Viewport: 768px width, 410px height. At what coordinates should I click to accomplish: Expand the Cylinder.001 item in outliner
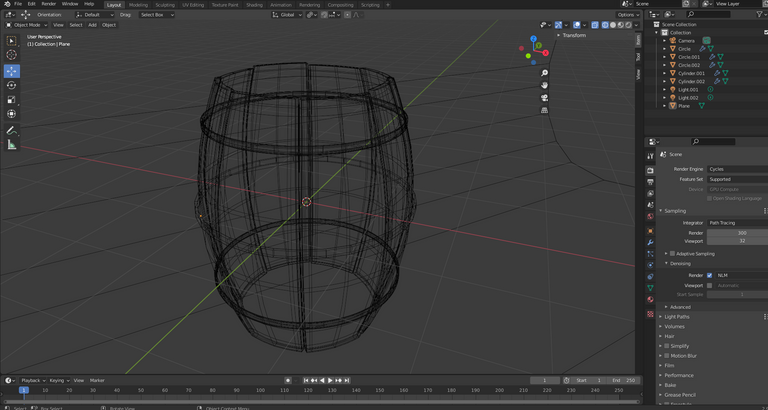666,73
